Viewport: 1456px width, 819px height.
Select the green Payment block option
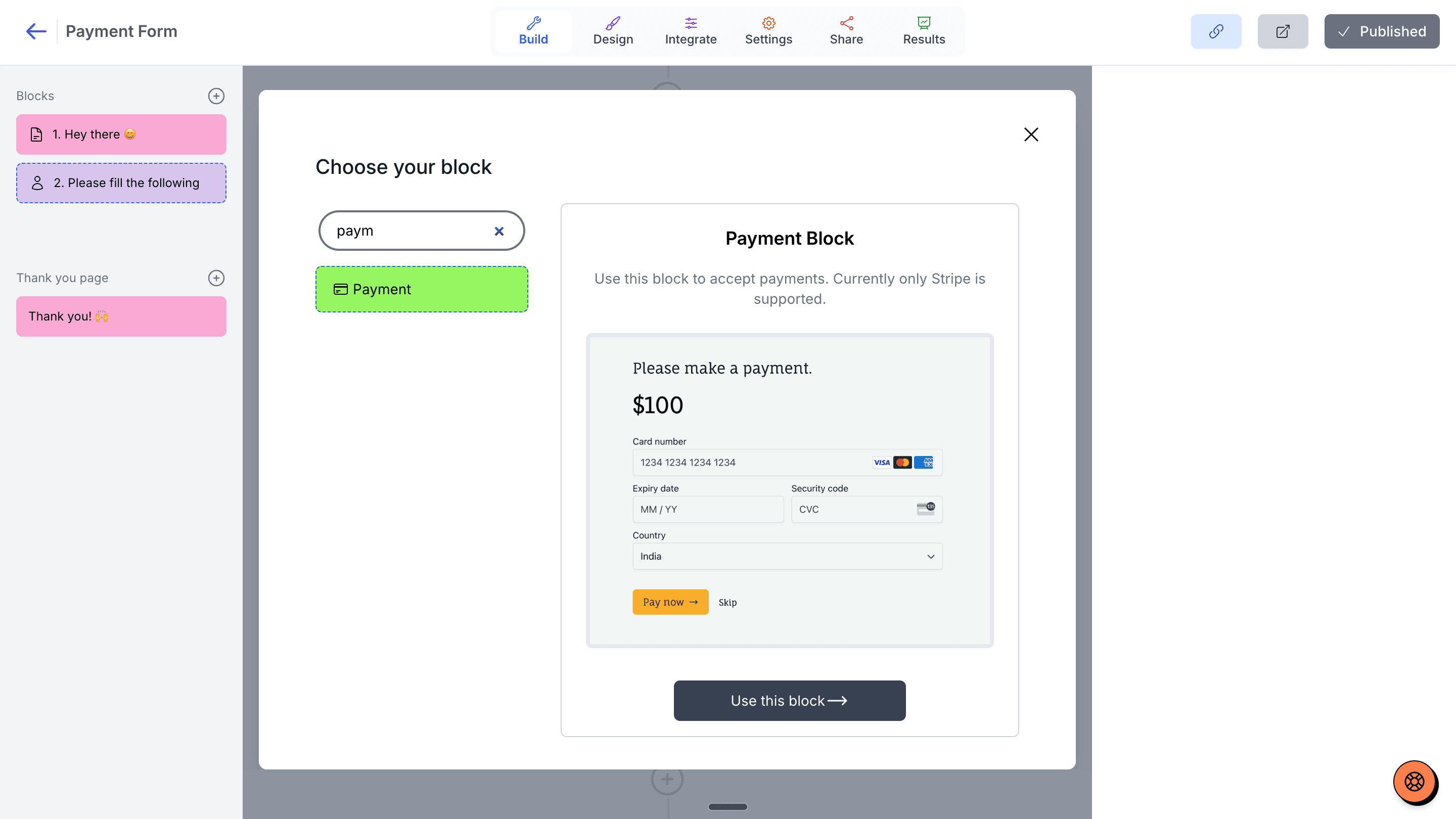click(422, 289)
